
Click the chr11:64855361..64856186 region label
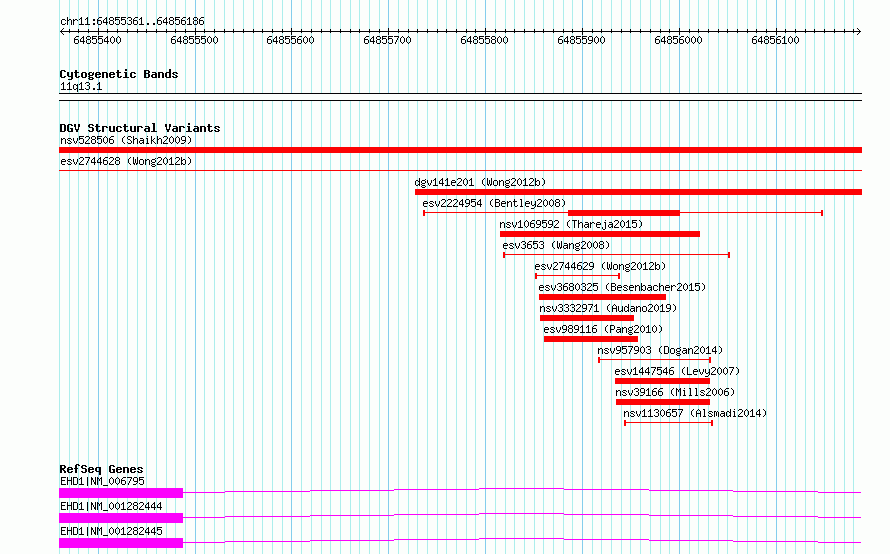coord(132,22)
